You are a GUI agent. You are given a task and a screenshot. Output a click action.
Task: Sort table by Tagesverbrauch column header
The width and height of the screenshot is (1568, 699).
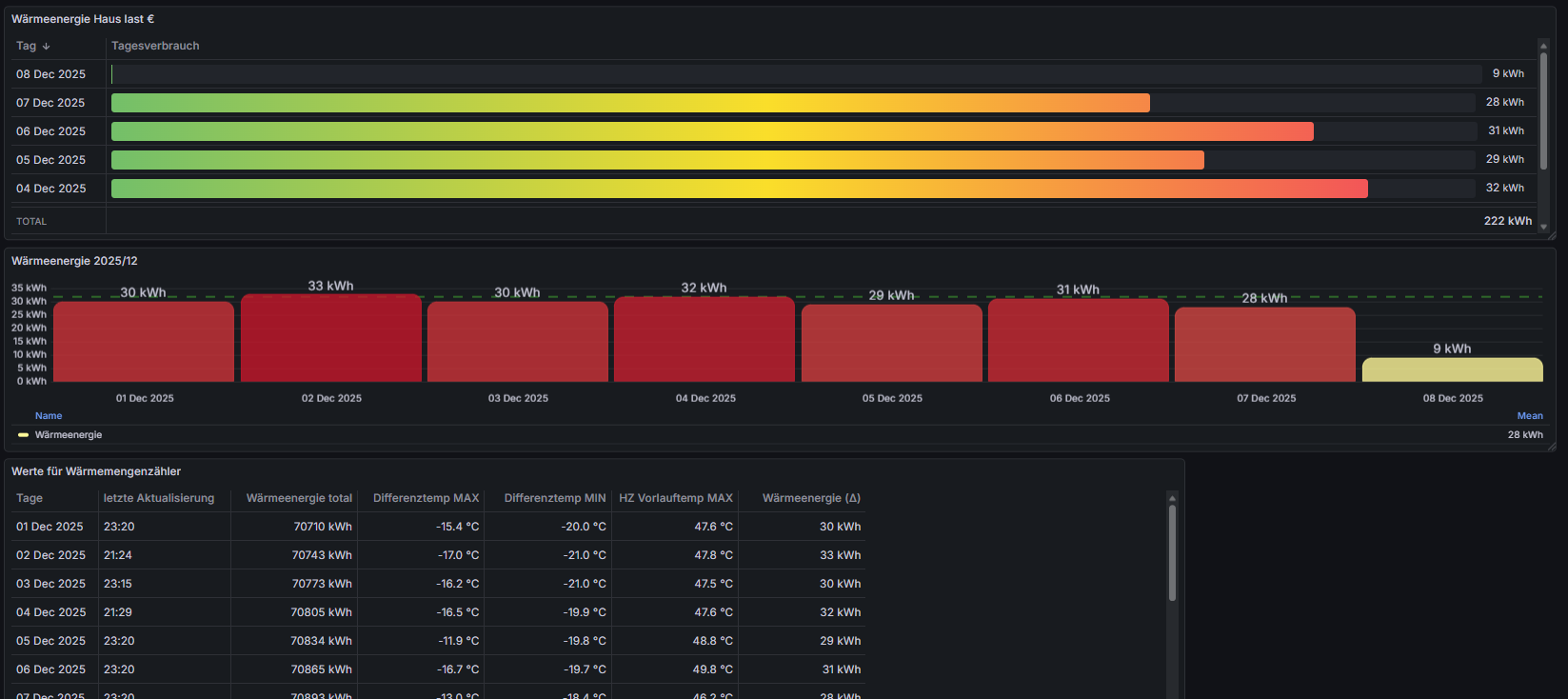click(x=155, y=46)
